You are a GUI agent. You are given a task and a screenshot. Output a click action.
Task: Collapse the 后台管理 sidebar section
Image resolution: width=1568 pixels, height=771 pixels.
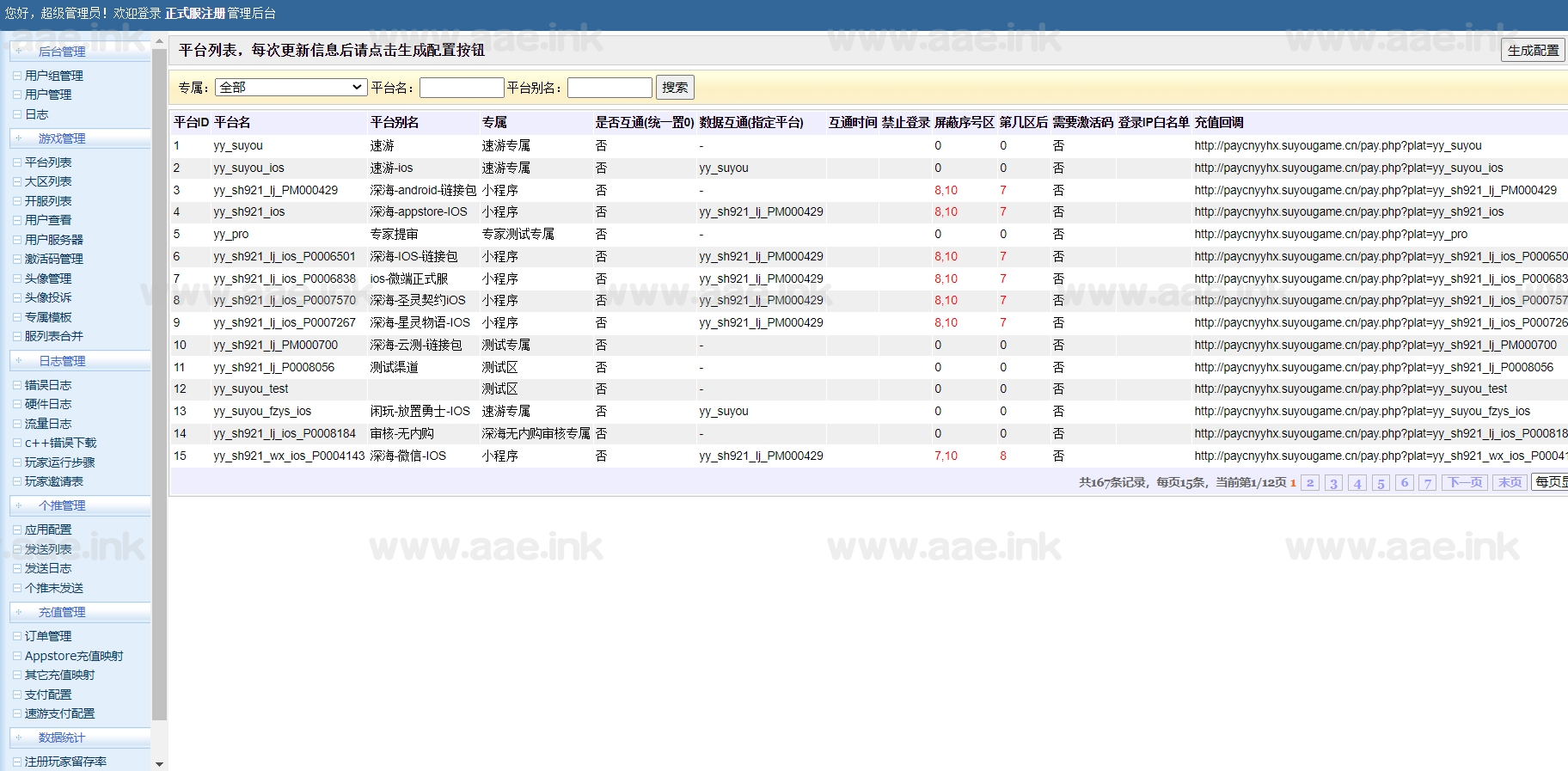pyautogui.click(x=79, y=52)
